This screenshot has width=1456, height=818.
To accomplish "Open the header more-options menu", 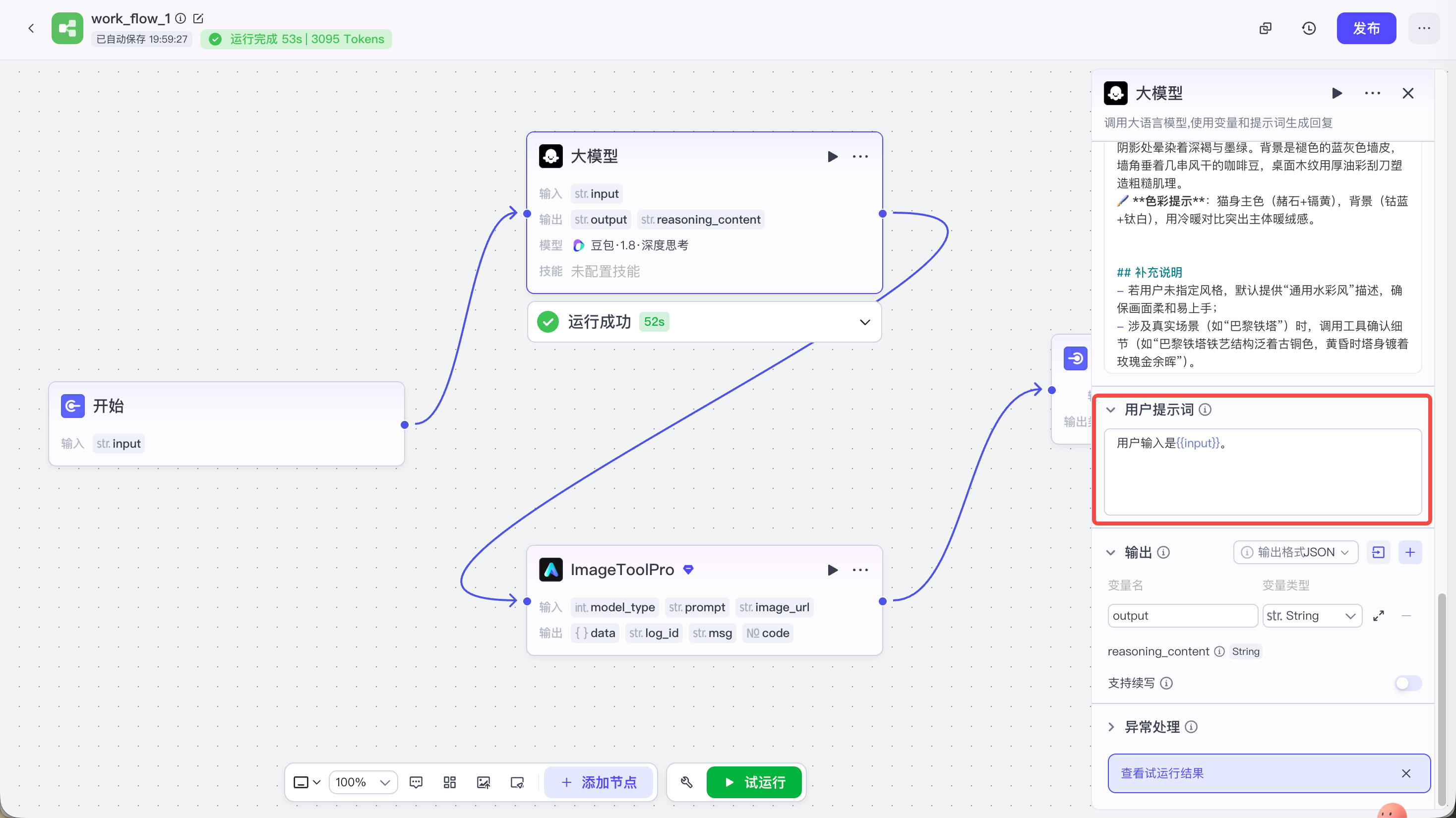I will tap(1424, 28).
